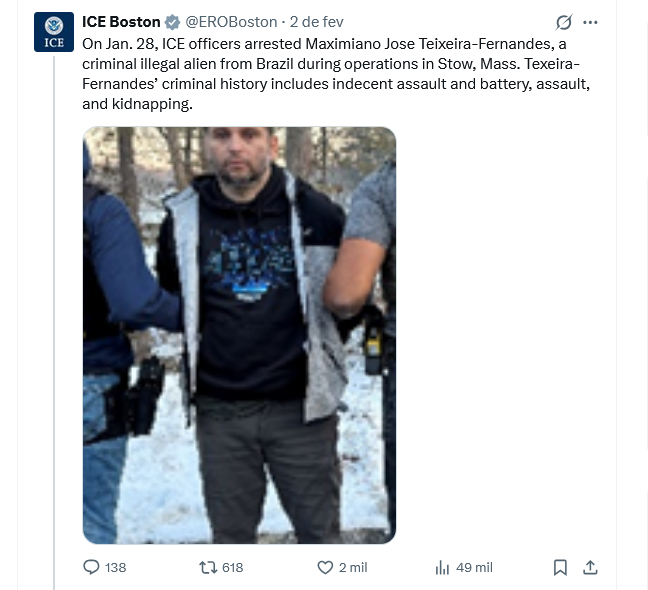Click the 49 mil views count
The image size is (648, 590).
tap(474, 568)
